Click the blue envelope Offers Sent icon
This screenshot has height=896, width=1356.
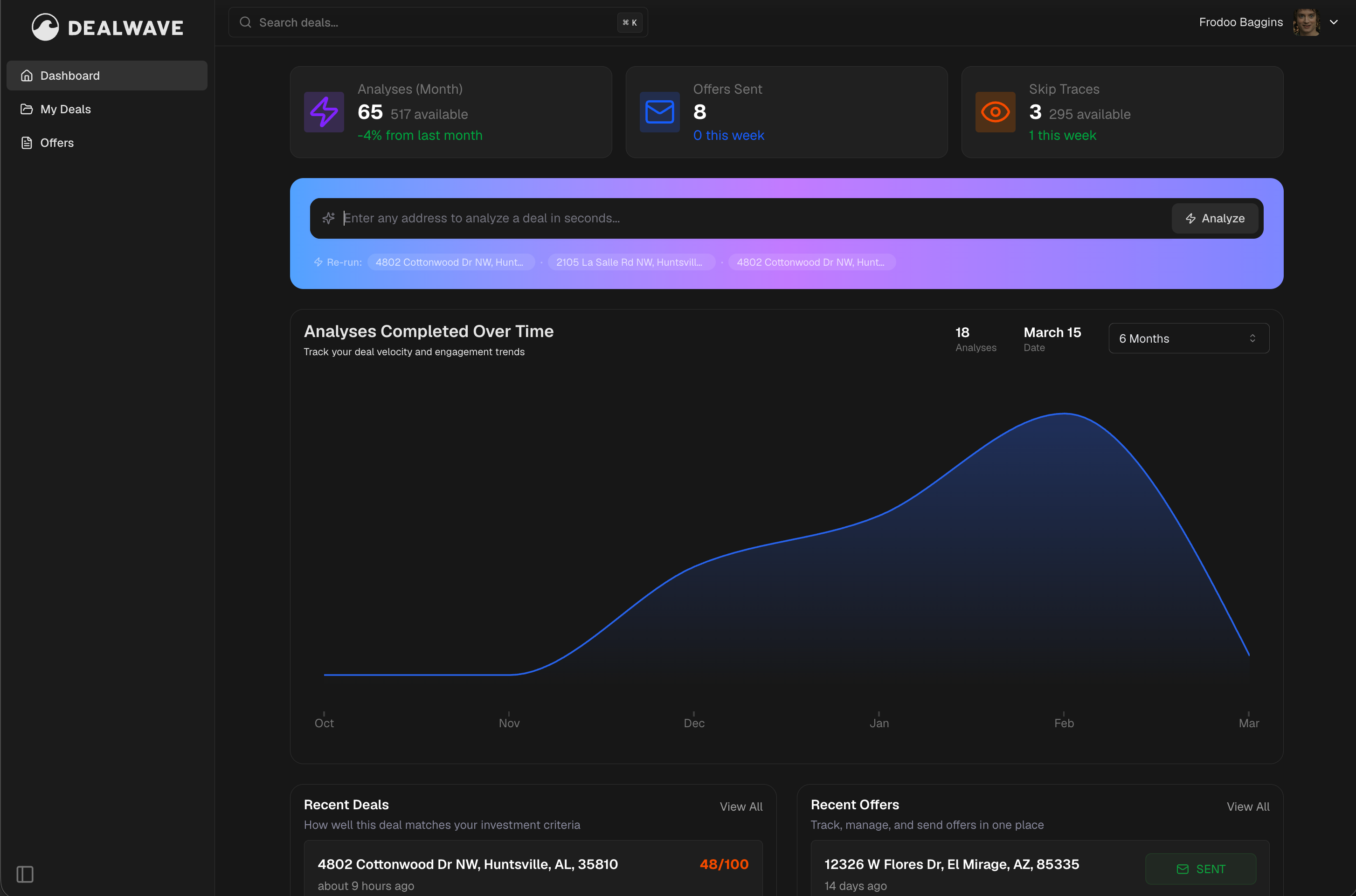point(659,112)
